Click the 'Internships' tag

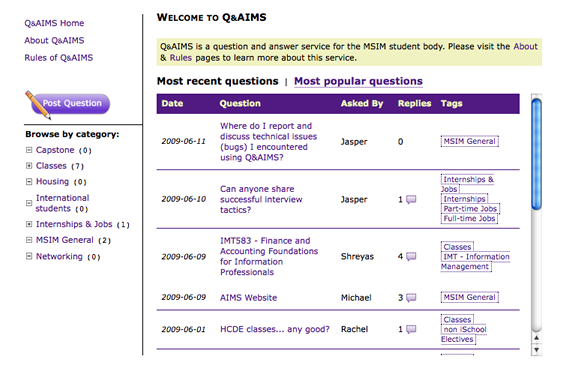pyautogui.click(x=464, y=199)
